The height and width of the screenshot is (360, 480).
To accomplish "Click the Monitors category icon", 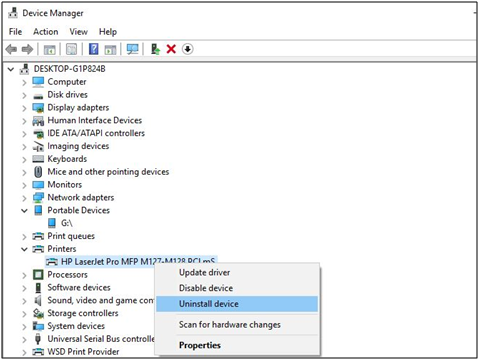I will (38, 185).
